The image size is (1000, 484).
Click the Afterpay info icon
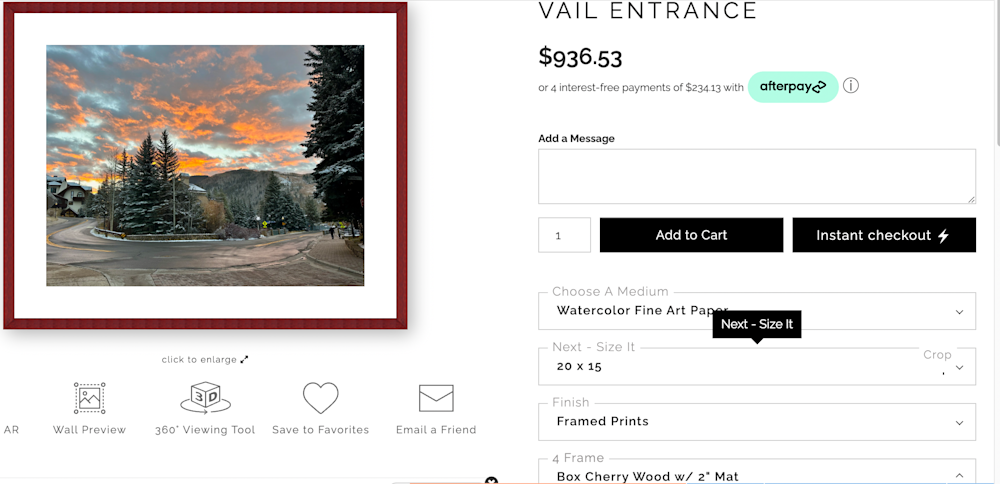click(851, 86)
